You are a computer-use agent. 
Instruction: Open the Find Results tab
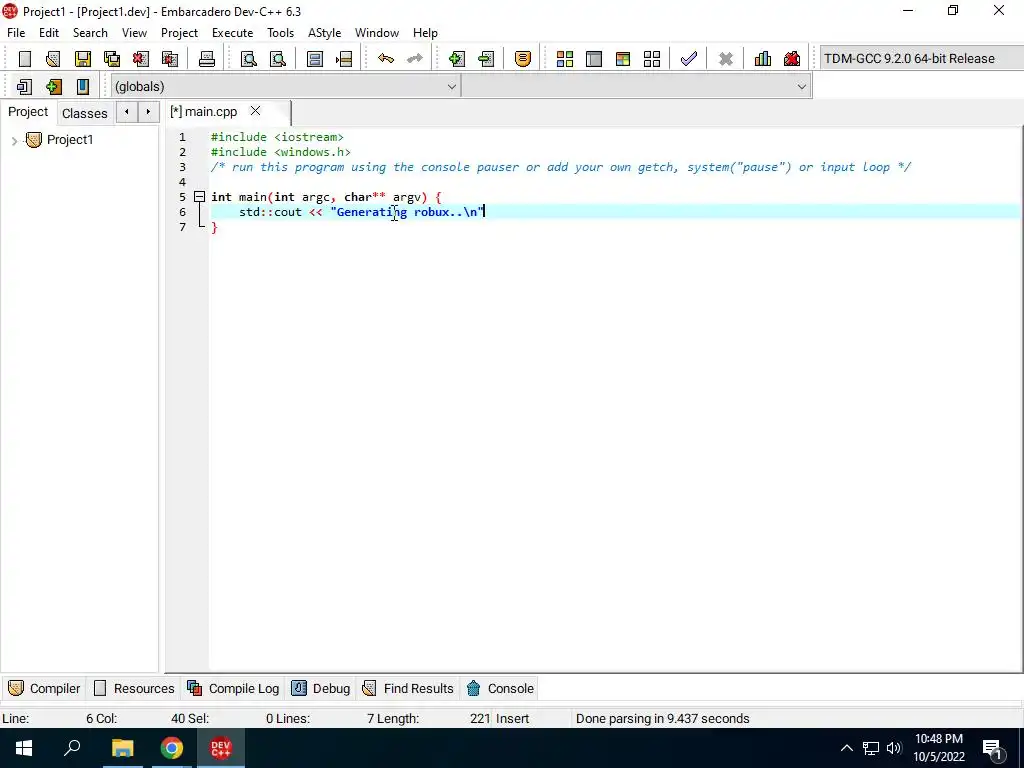[408, 688]
